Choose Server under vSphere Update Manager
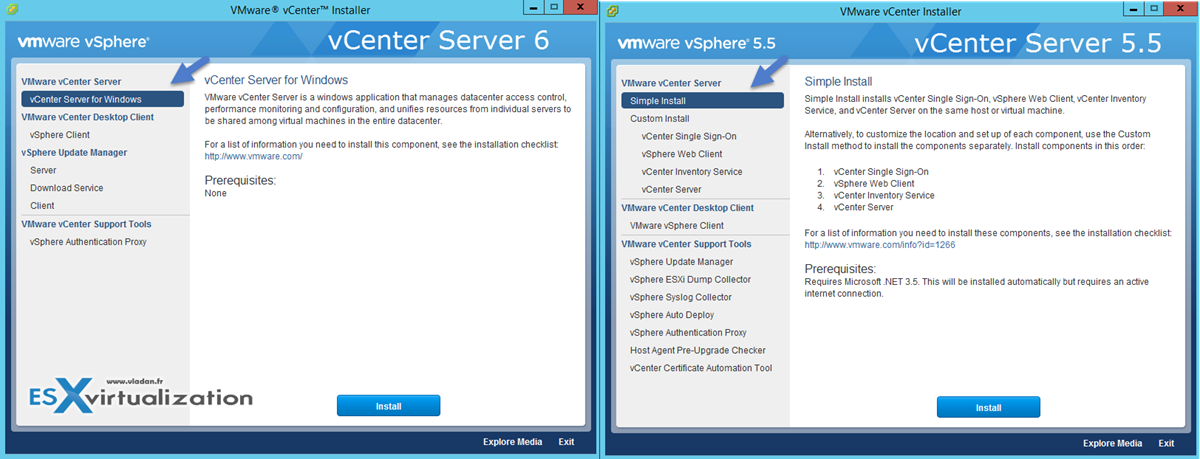The height and width of the screenshot is (459, 1200). click(43, 171)
